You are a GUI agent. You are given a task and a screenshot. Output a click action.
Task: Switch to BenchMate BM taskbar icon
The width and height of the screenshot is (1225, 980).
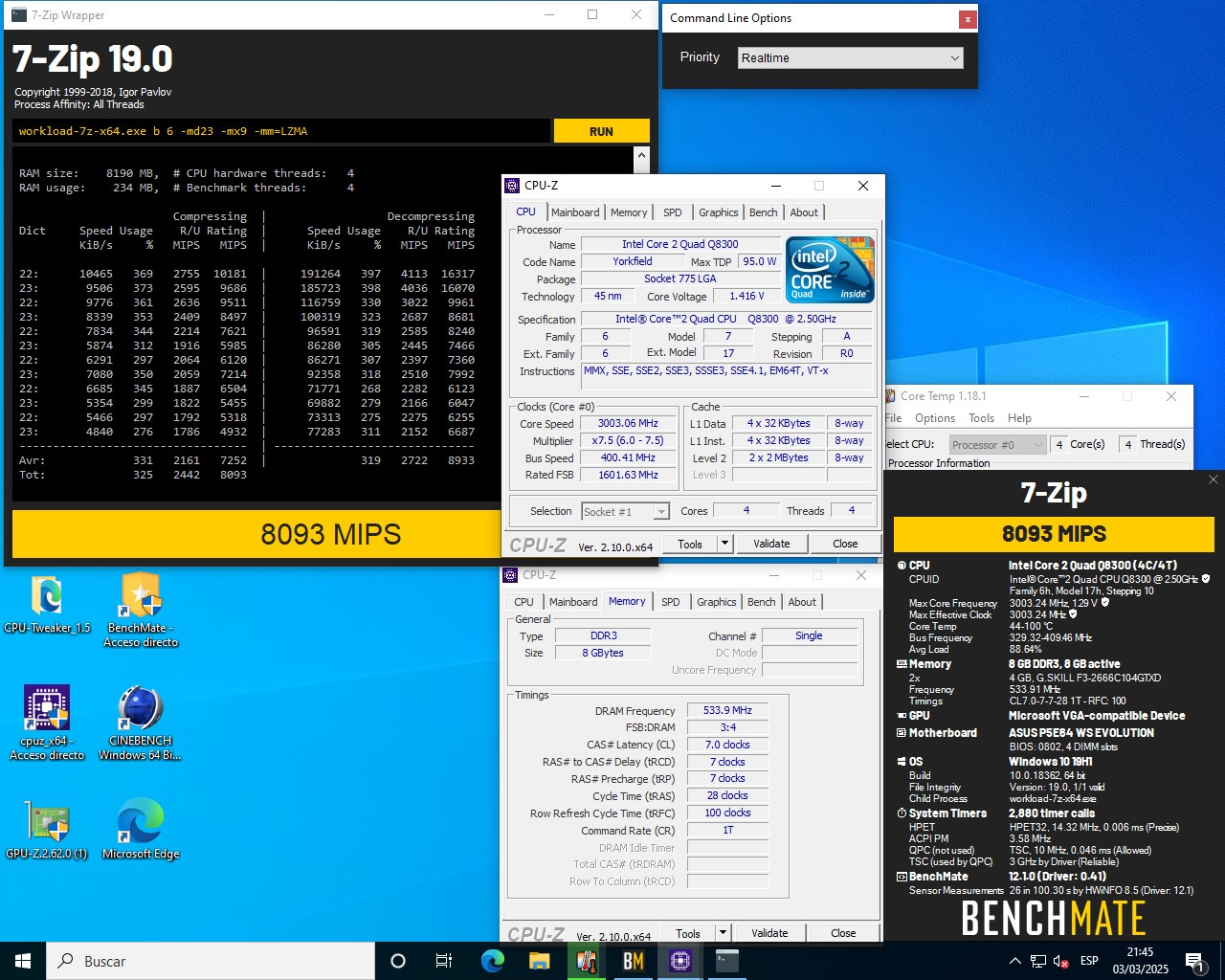coord(633,961)
